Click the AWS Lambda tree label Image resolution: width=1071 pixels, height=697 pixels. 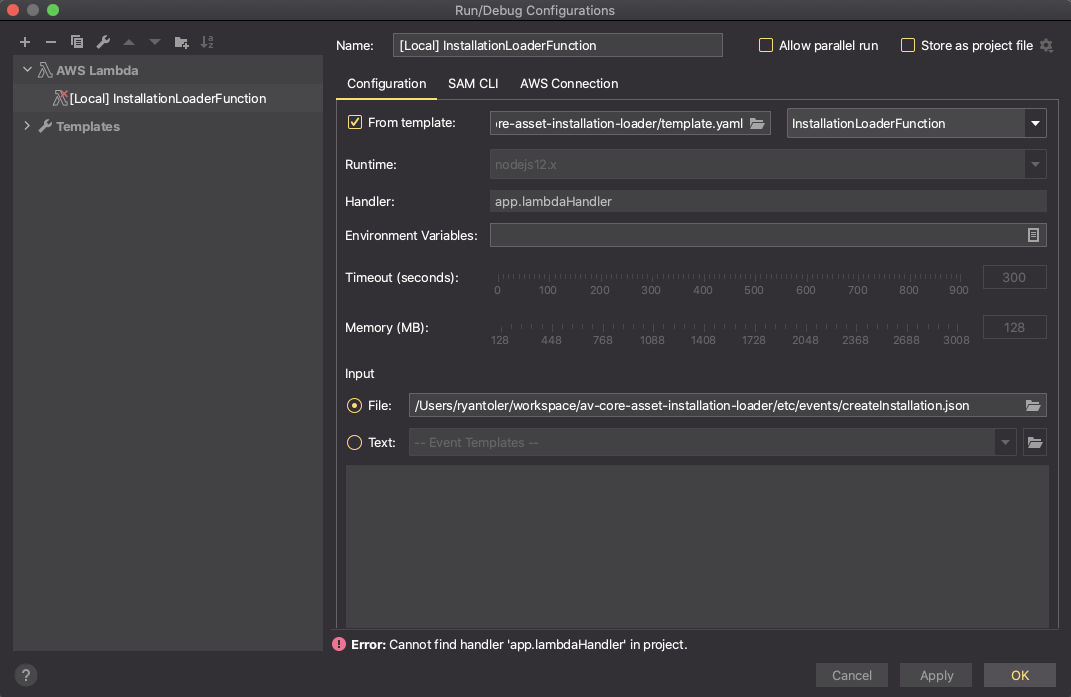[x=97, y=70]
